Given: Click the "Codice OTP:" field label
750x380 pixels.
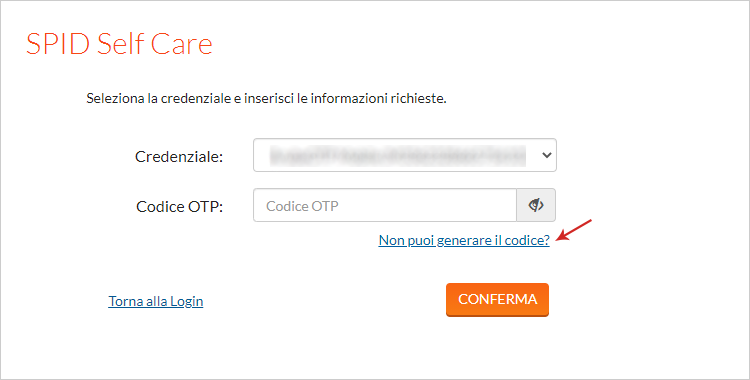Looking at the screenshot, I should point(179,206).
